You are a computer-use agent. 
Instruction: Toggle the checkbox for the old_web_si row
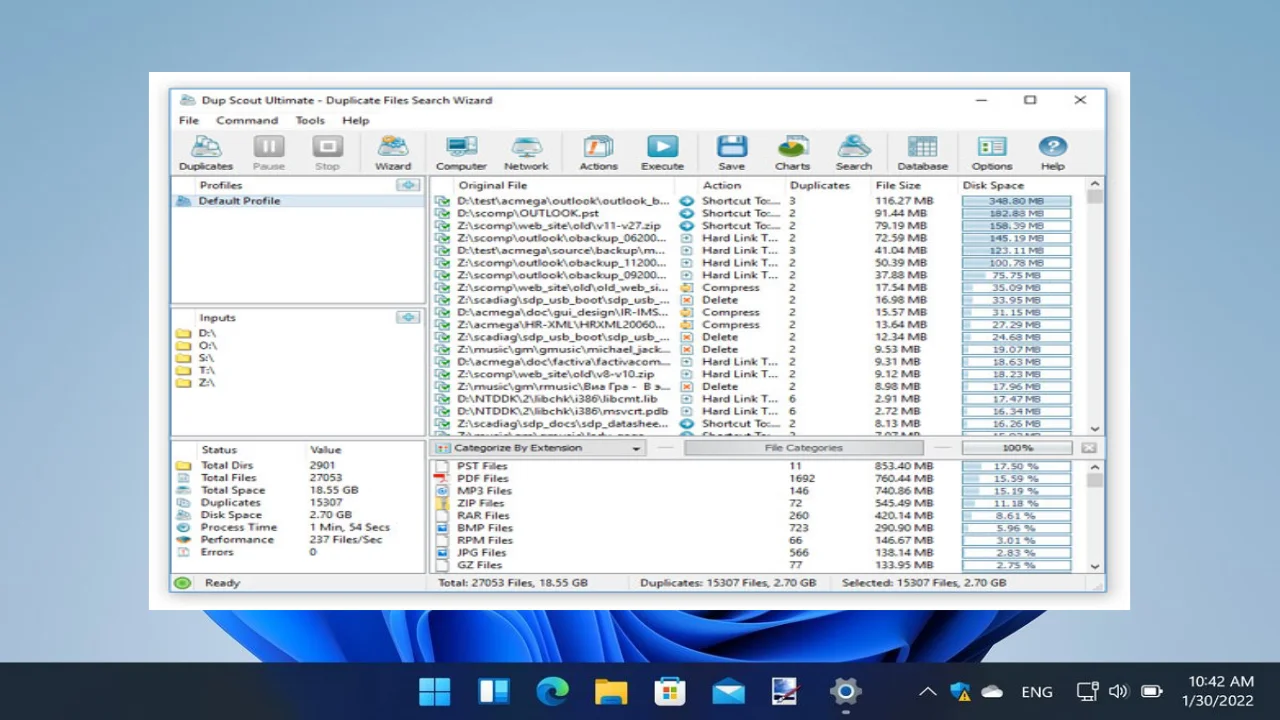pos(442,287)
